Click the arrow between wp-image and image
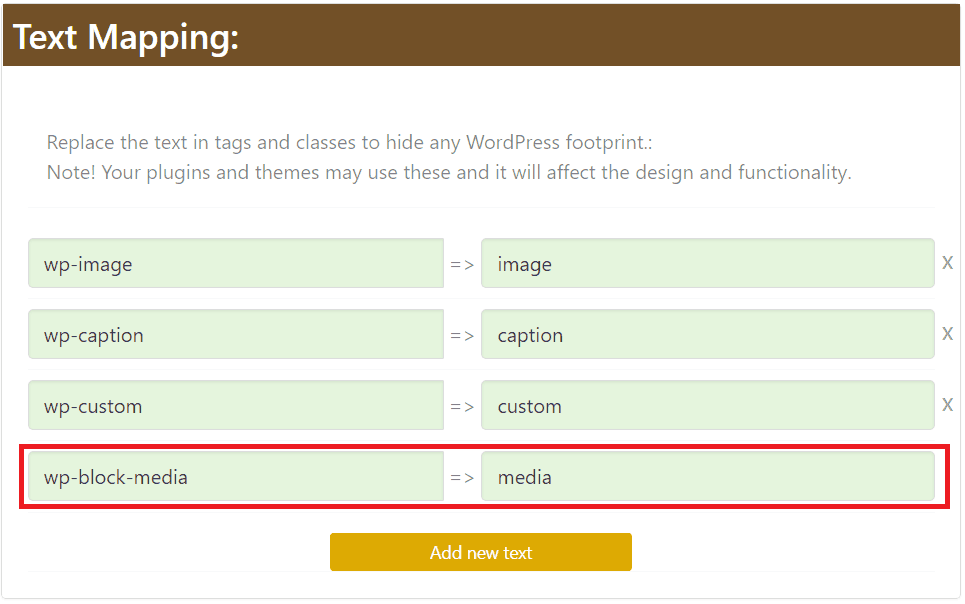 (463, 263)
